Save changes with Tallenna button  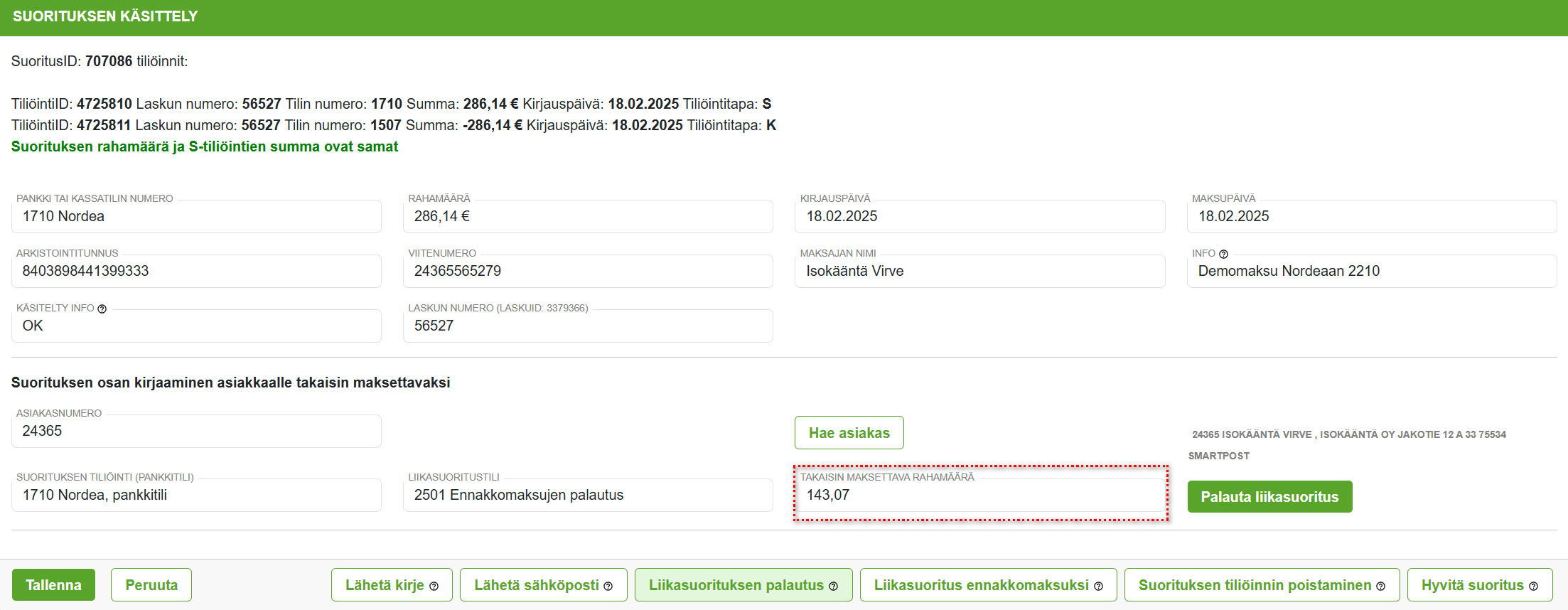click(x=53, y=585)
